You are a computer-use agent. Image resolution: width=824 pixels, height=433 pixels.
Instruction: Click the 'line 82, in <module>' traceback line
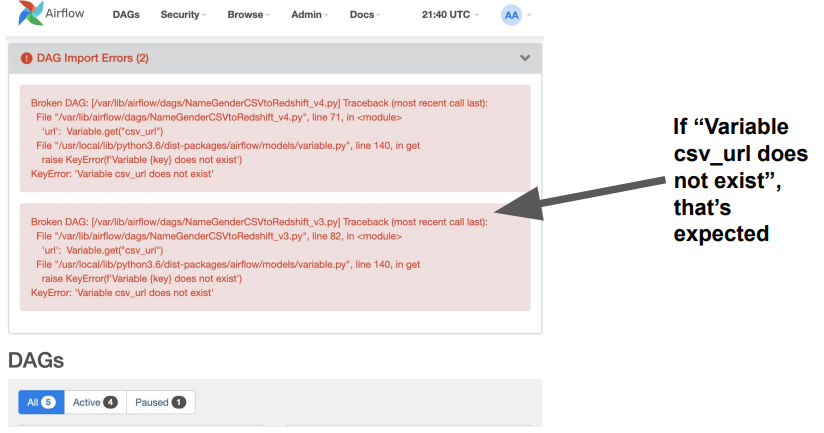219,236
